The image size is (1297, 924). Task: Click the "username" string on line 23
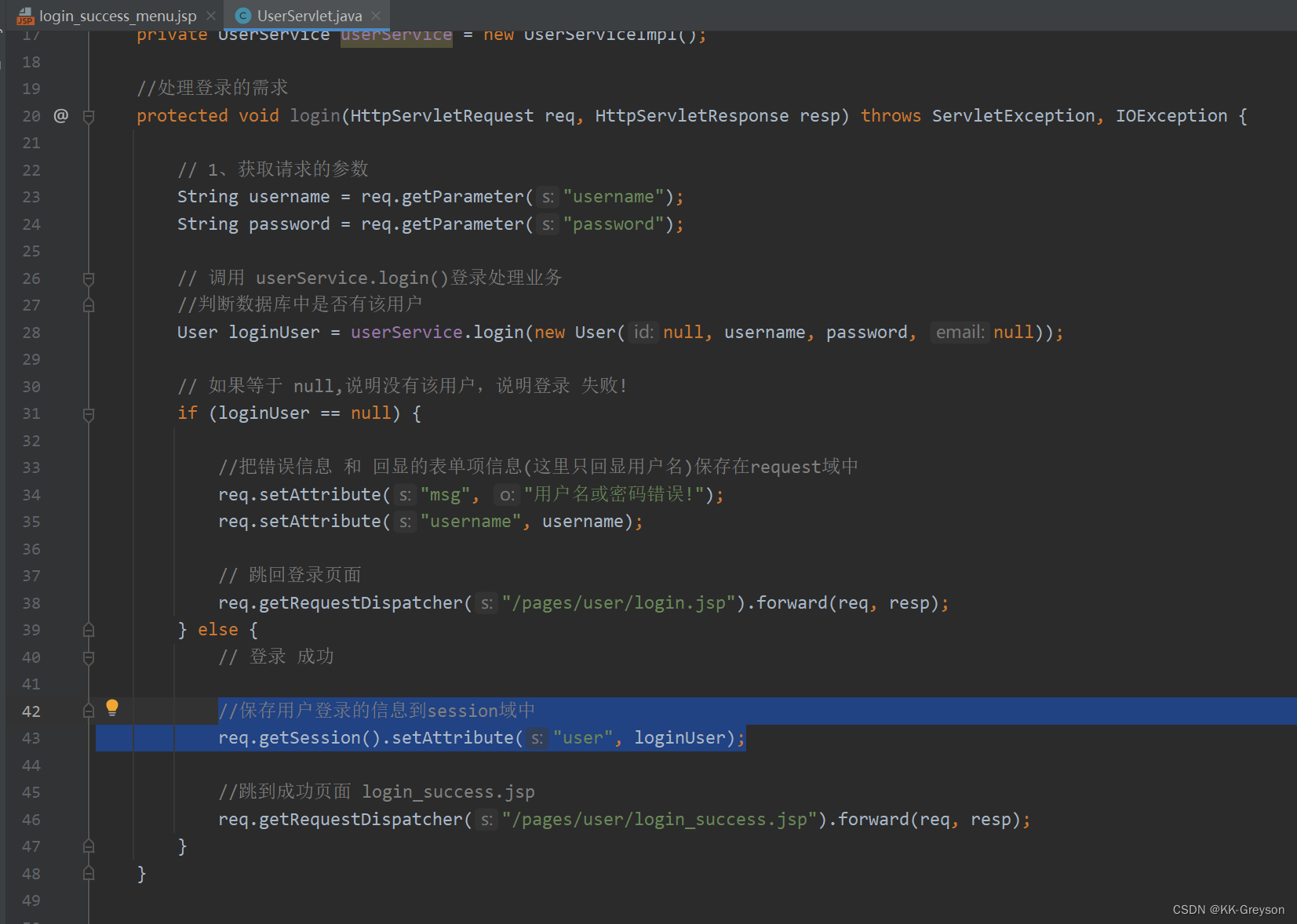coord(614,197)
